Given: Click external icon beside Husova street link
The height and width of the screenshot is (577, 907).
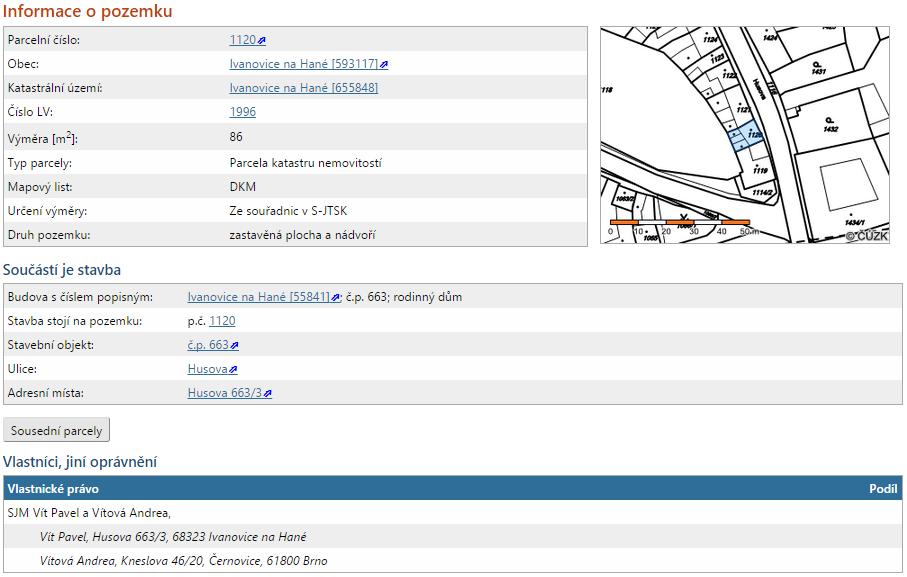Looking at the screenshot, I should click(x=233, y=369).
